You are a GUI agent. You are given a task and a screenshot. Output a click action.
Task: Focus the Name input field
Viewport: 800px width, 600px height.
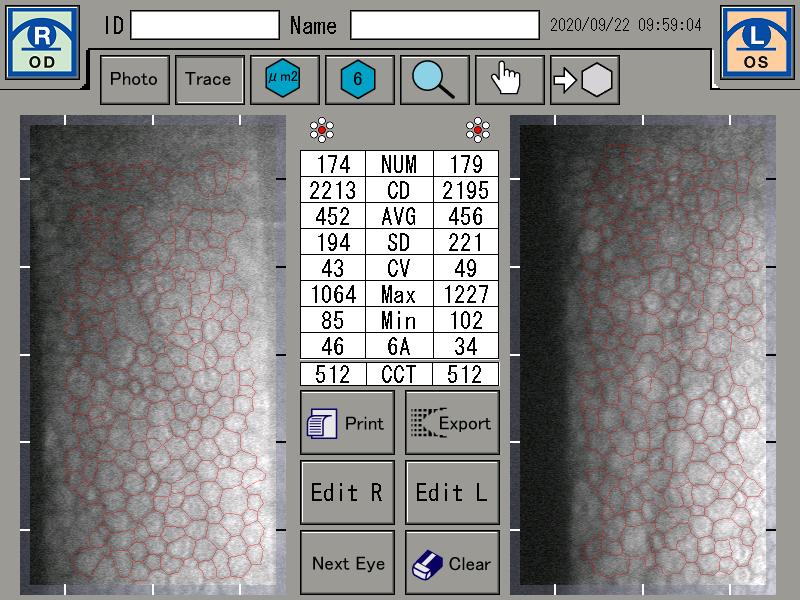pyautogui.click(x=445, y=25)
